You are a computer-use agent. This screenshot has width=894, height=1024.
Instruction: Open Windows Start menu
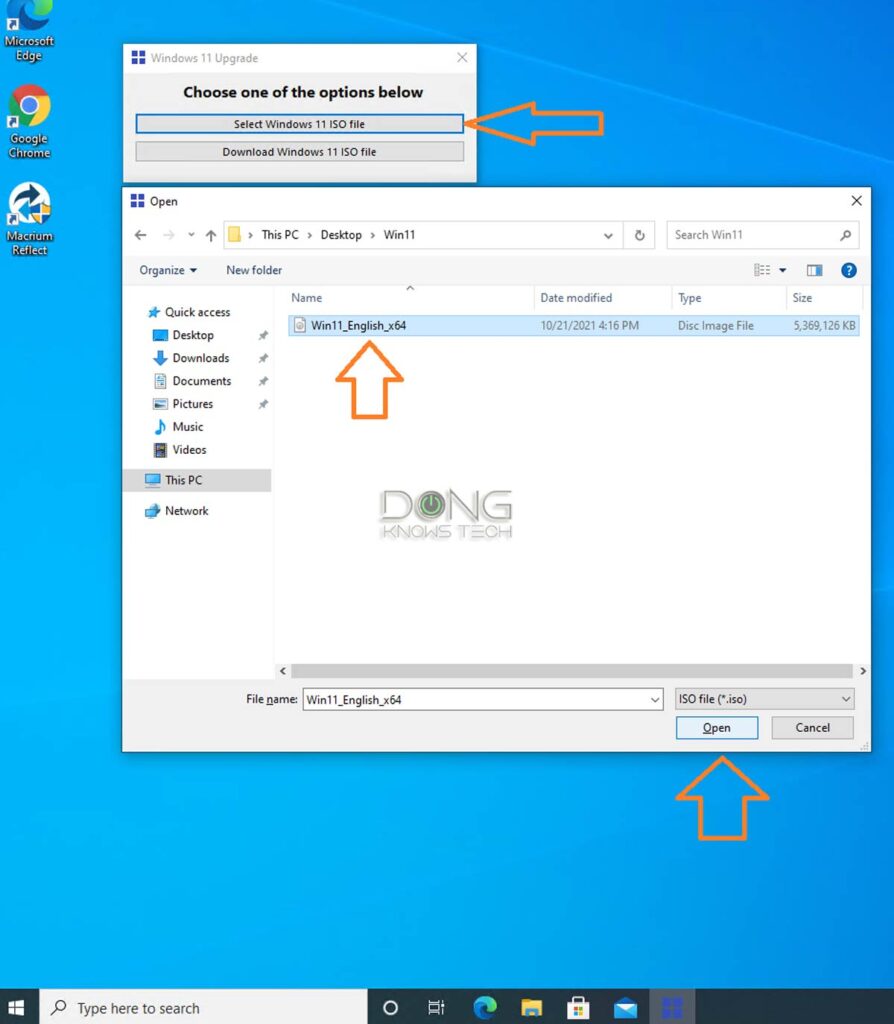click(16, 1007)
